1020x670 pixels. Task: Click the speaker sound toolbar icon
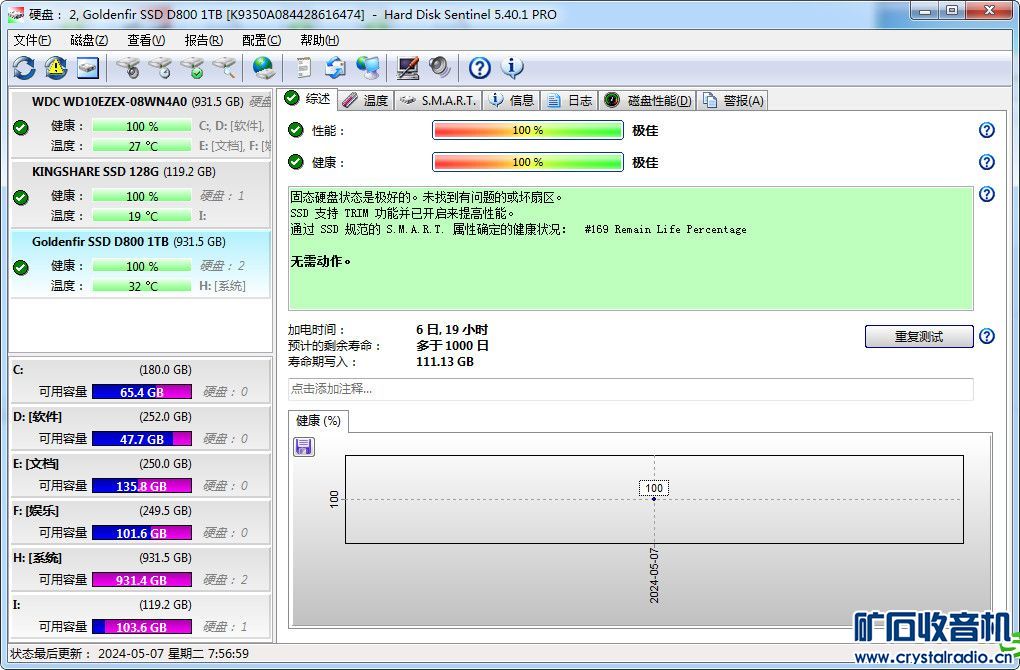[440, 68]
